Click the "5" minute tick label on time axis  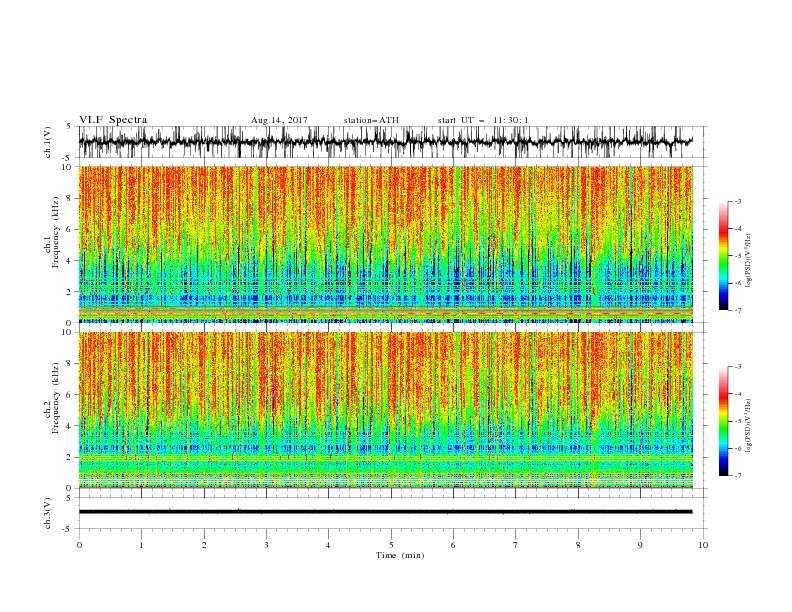pos(391,545)
